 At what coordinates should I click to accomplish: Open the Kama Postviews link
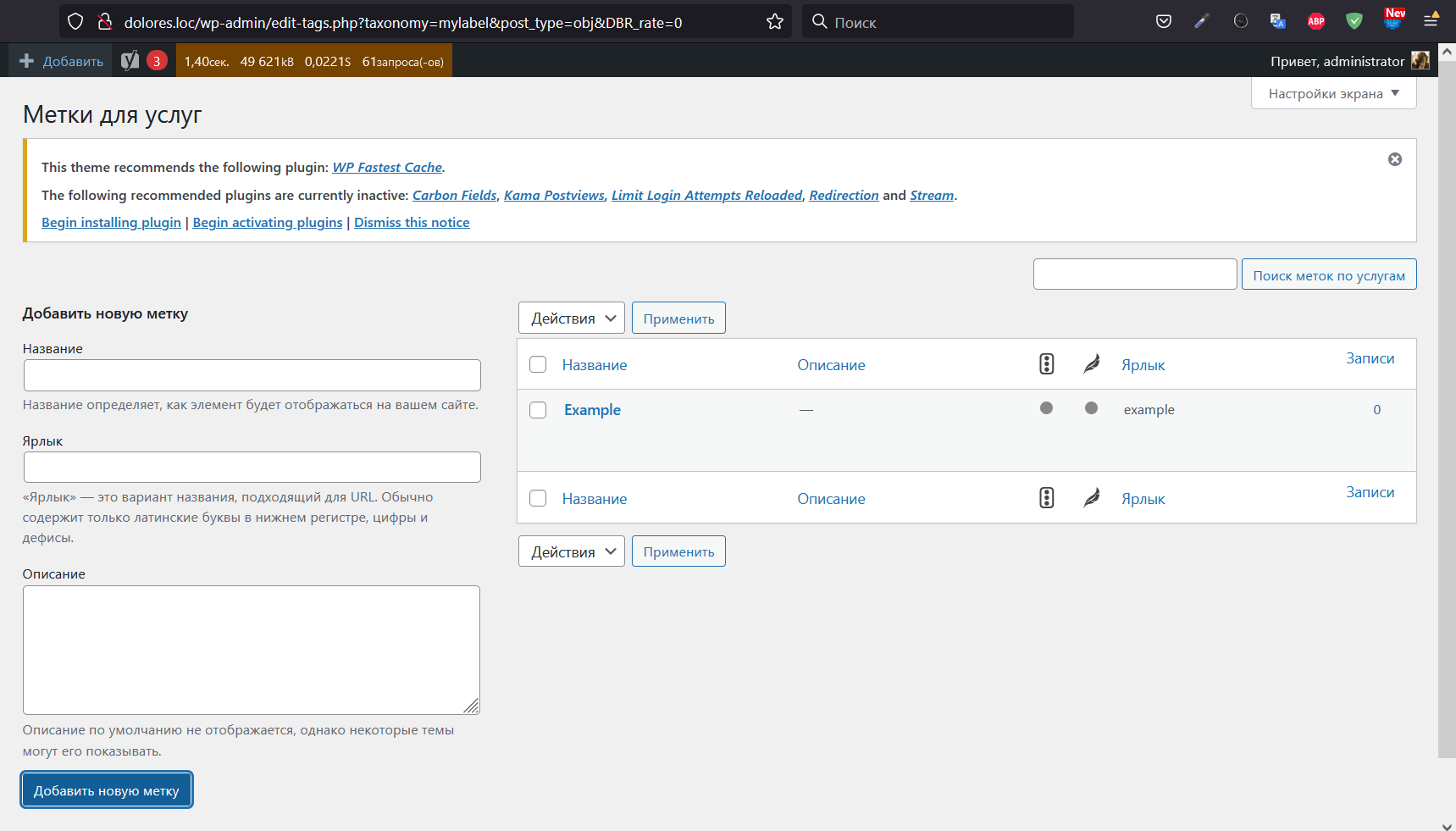coord(554,195)
